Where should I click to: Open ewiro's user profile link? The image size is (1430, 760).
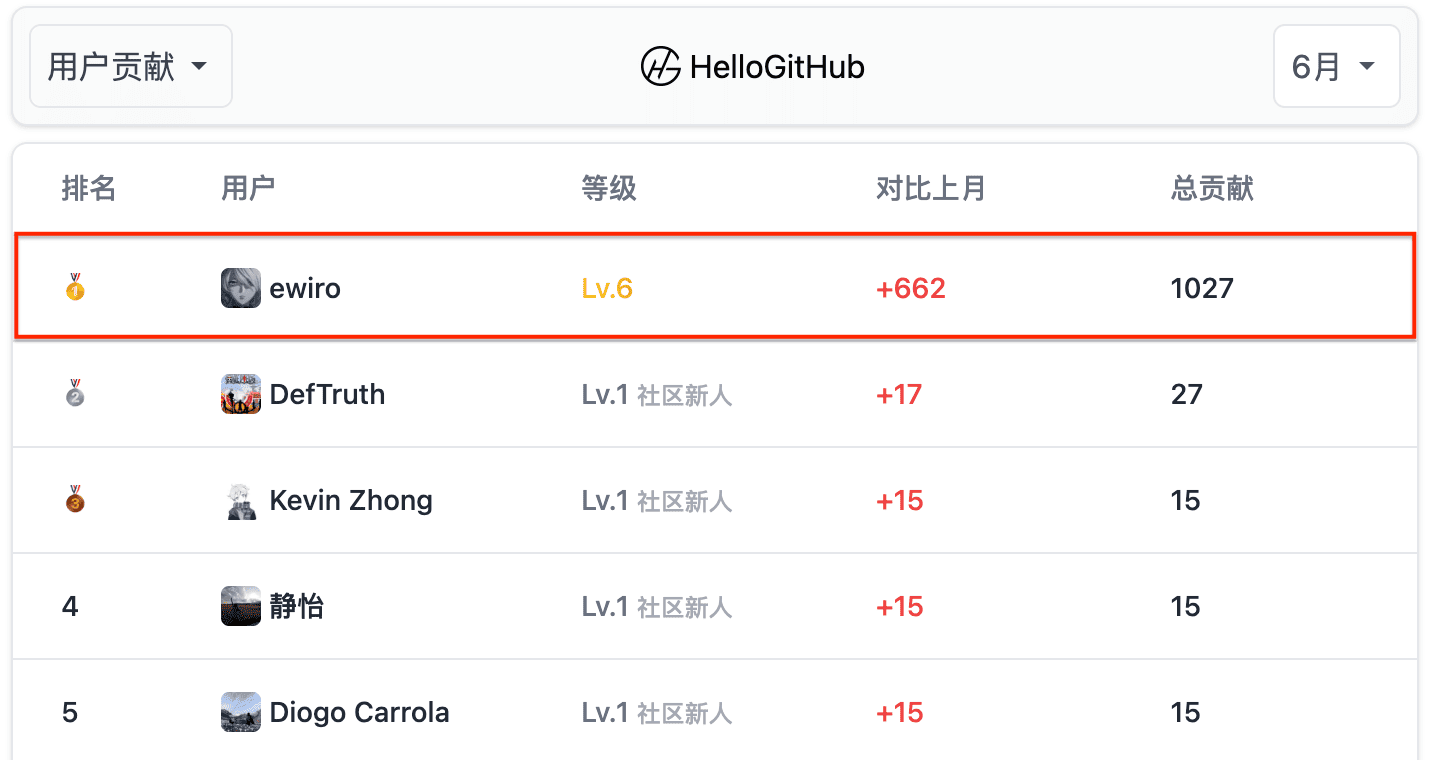[305, 289]
